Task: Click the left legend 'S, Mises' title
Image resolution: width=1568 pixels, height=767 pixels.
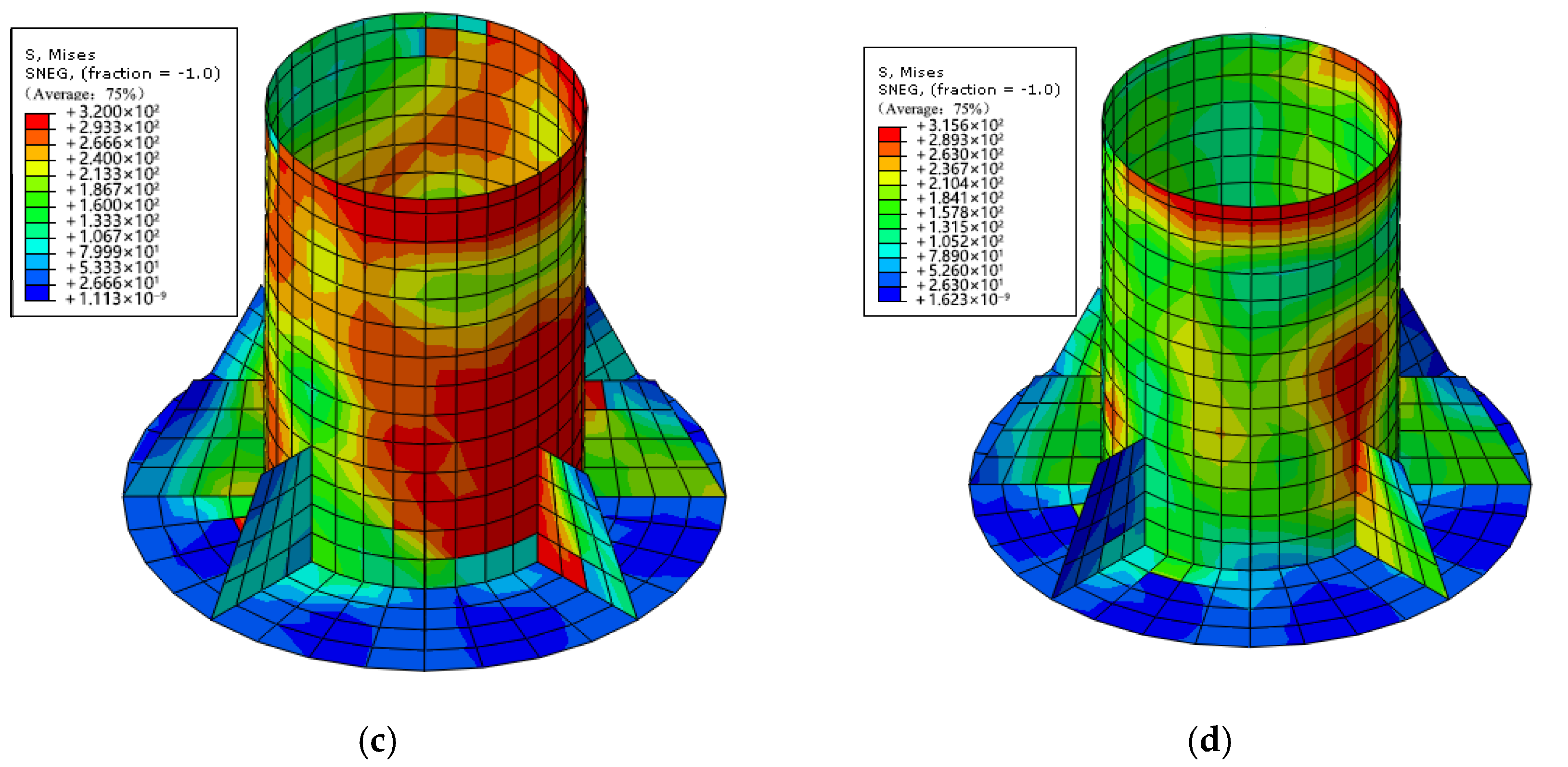Action: point(60,55)
